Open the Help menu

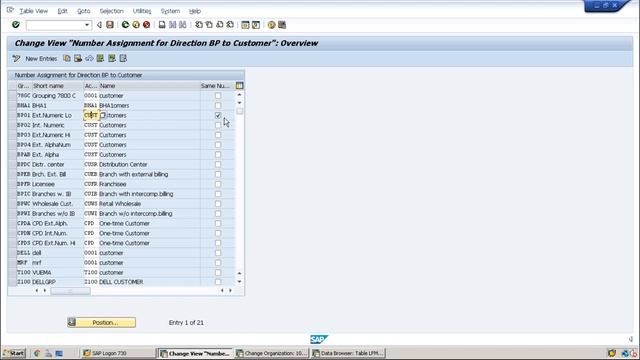pyautogui.click(x=195, y=11)
